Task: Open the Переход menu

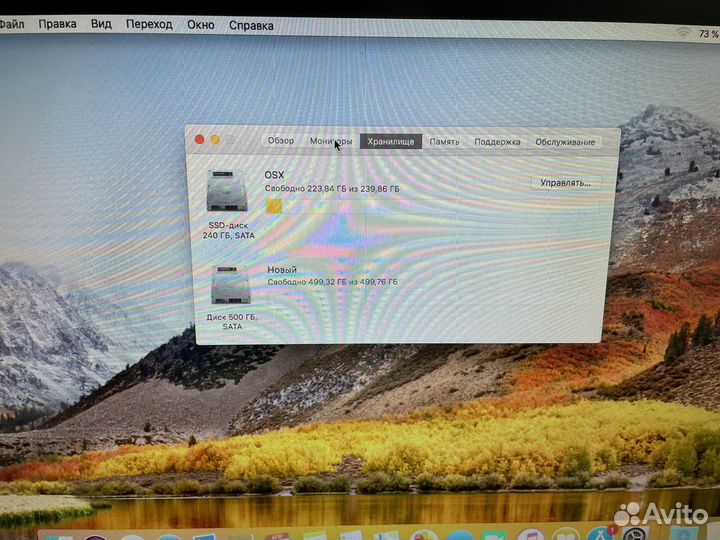Action: [x=149, y=25]
